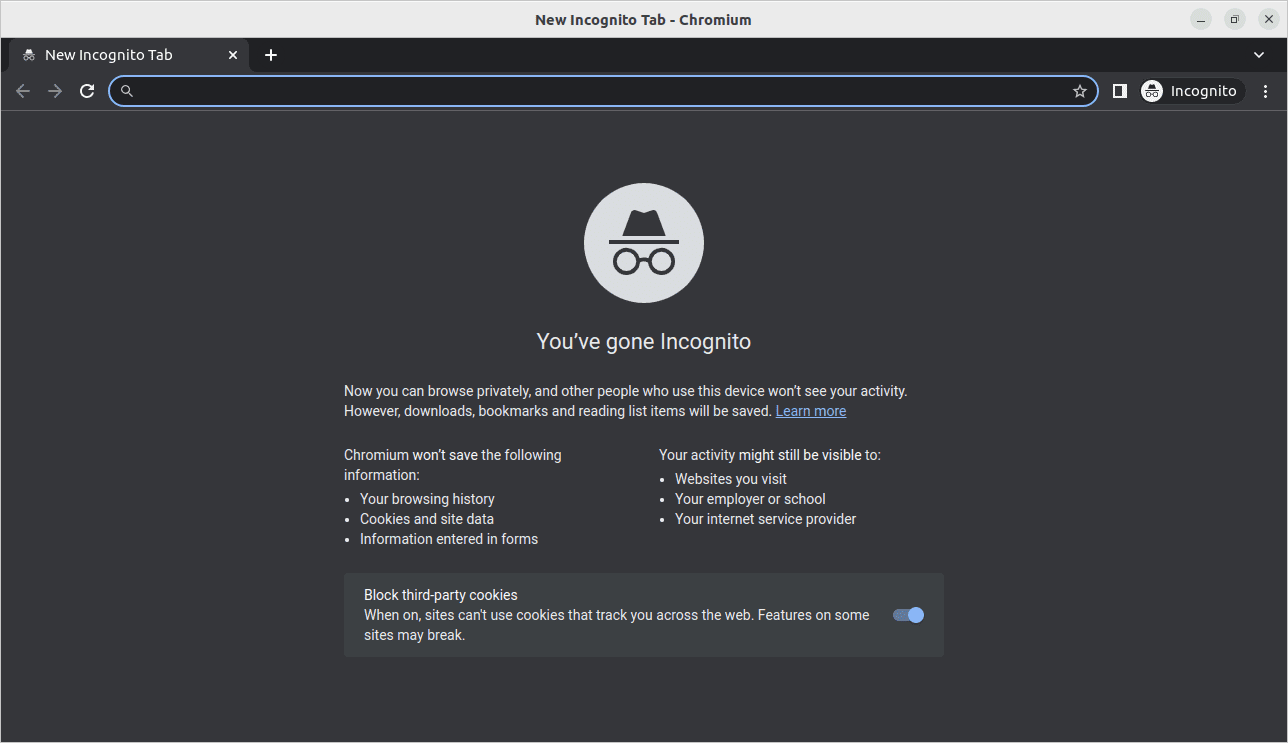
Task: Toggle the Block third-party cookies switch
Action: coord(907,615)
